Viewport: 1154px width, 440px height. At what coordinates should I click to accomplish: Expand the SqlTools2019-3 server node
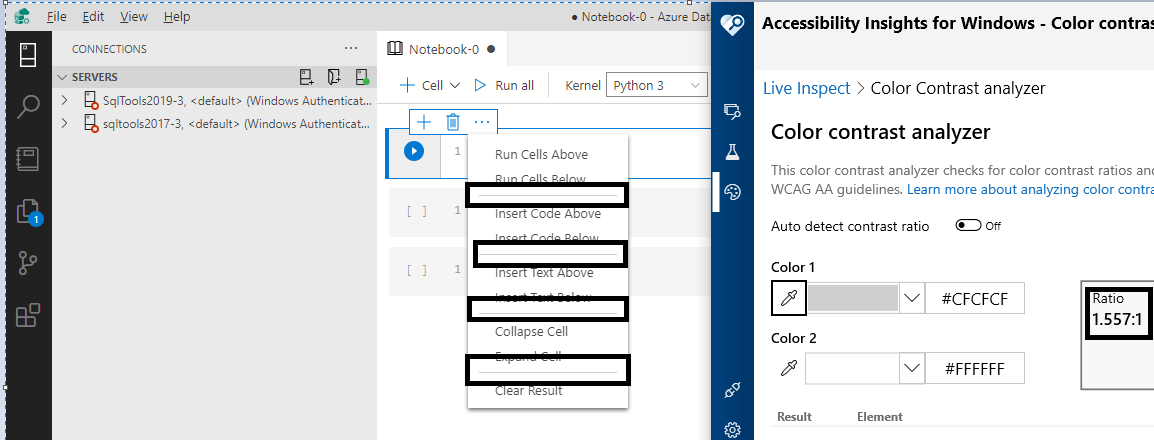click(x=65, y=99)
